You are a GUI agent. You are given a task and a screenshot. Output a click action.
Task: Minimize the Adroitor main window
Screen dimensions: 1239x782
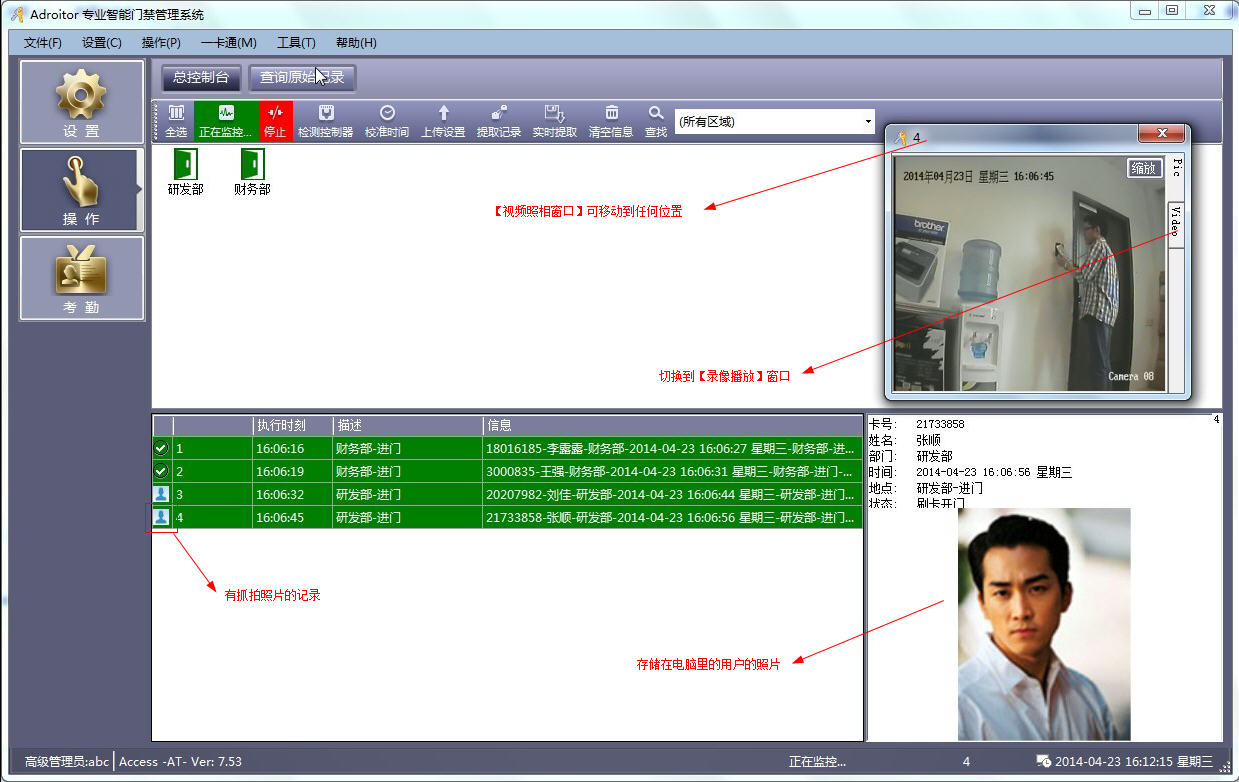(x=1144, y=11)
